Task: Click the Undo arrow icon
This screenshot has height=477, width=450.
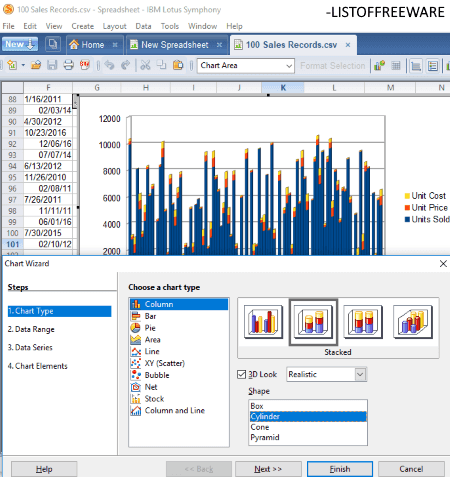Action: tap(109, 65)
